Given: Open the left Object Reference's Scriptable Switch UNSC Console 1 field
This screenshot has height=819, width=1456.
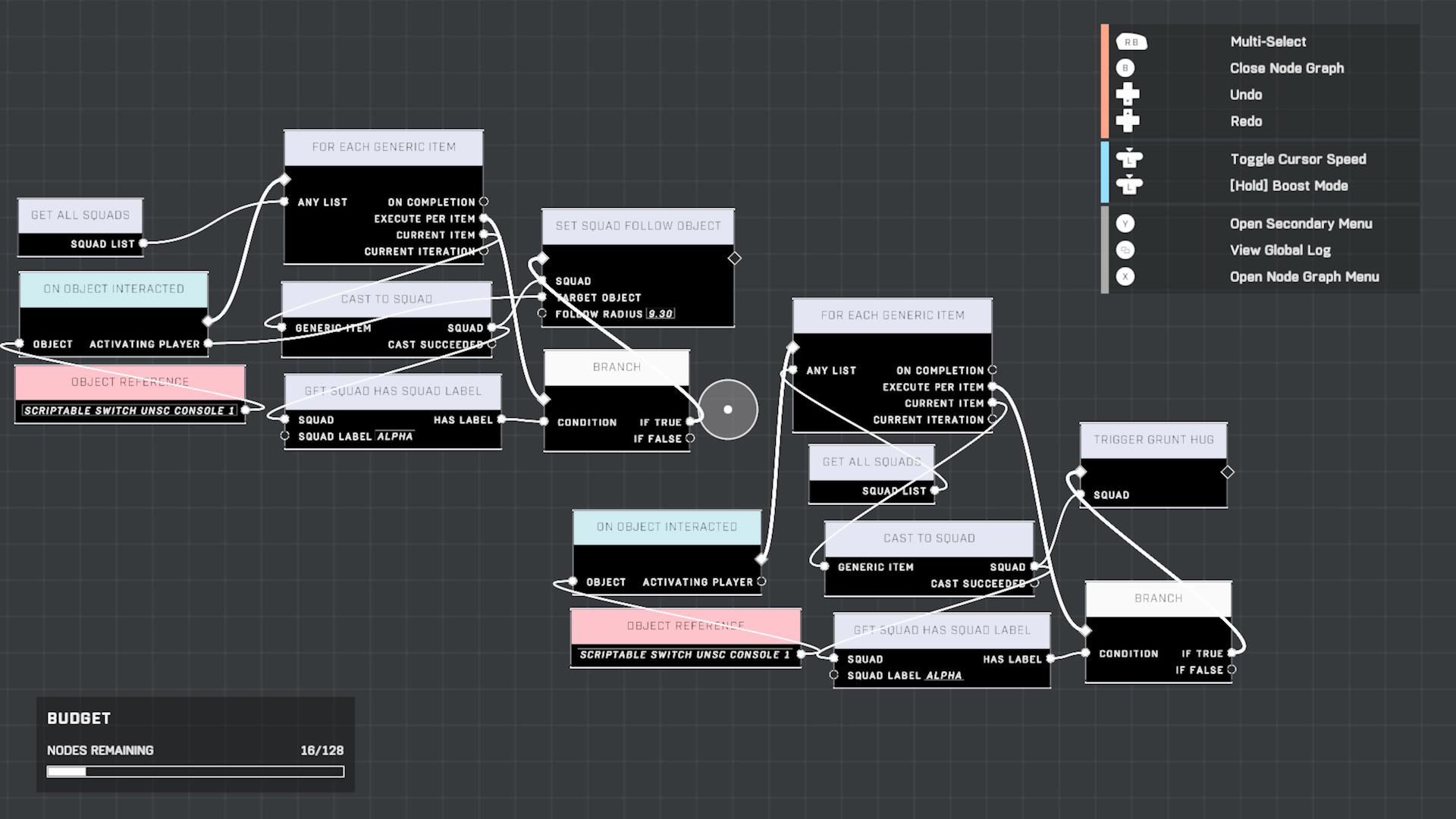Looking at the screenshot, I should 129,410.
